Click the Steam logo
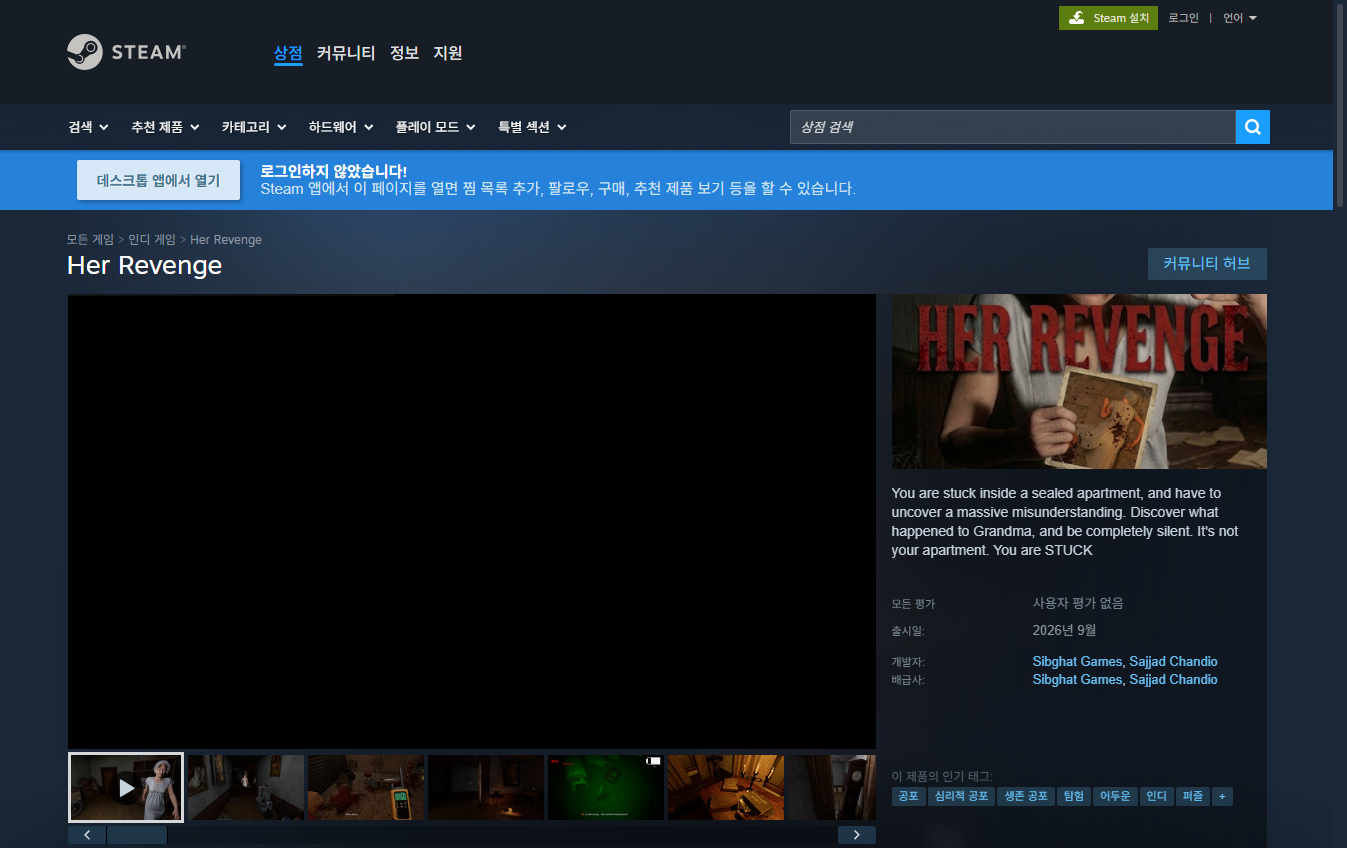Viewport: 1347px width, 848px height. point(126,52)
